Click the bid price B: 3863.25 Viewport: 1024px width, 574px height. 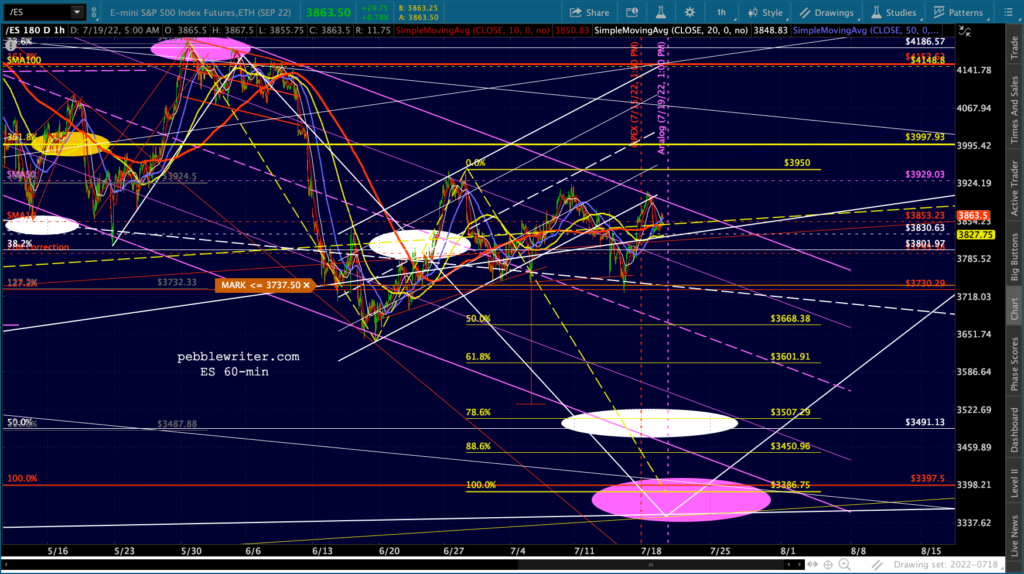[418, 8]
